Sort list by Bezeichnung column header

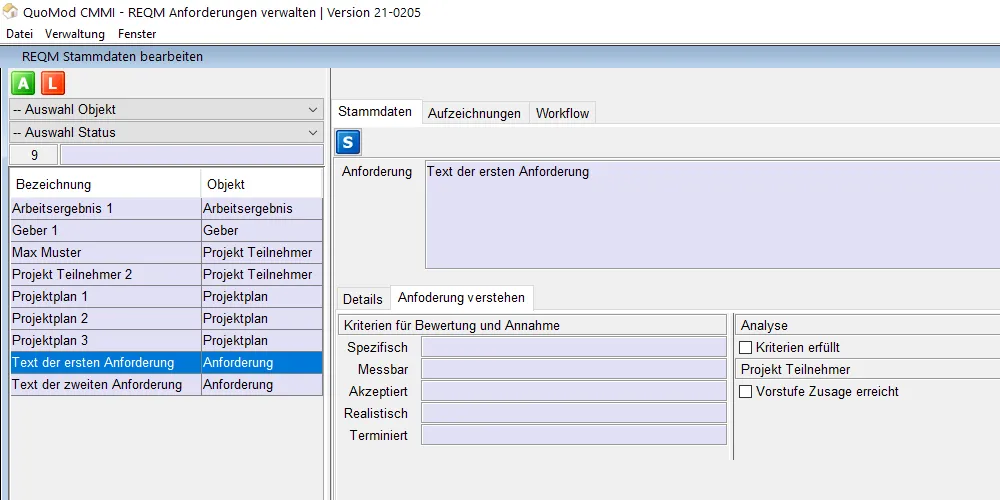tap(105, 184)
